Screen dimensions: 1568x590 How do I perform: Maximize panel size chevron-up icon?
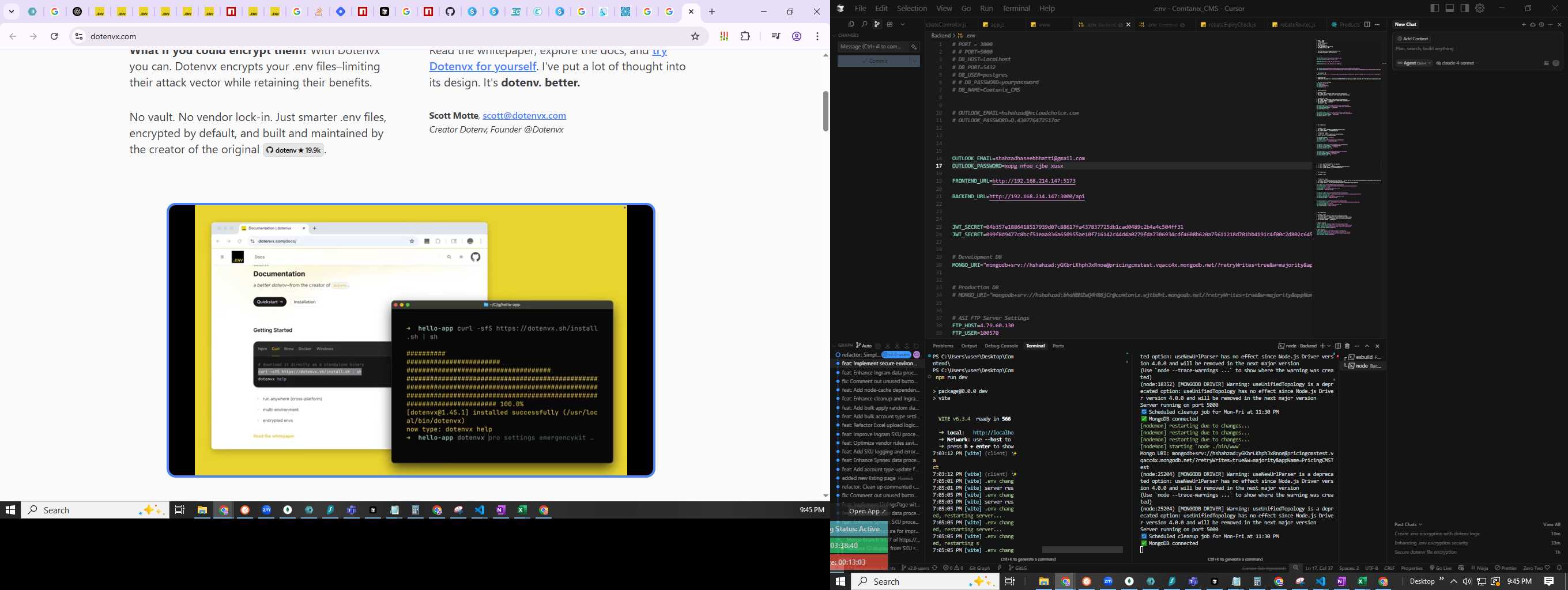[1367, 346]
